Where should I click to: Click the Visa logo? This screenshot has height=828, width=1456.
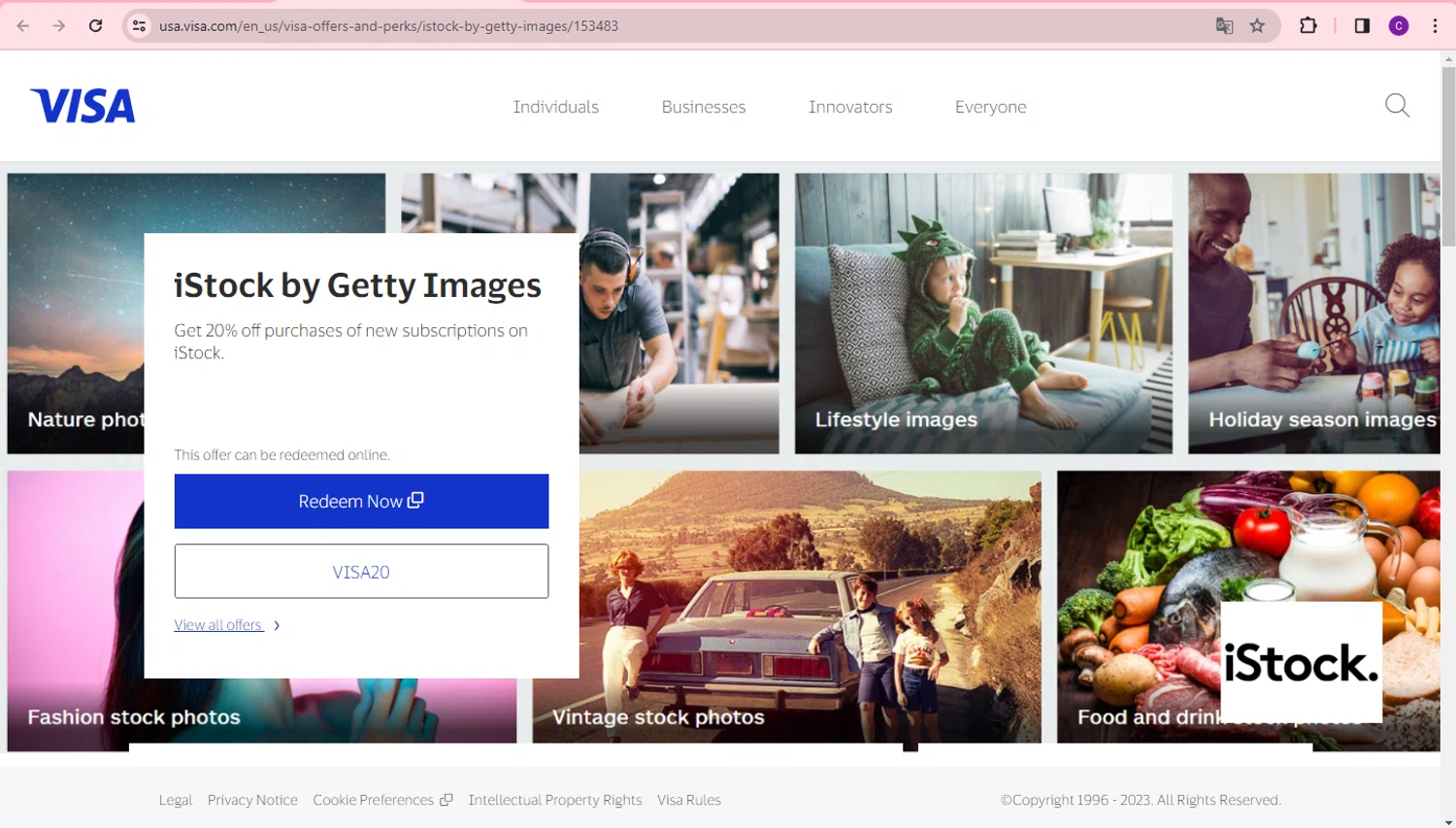pos(83,106)
